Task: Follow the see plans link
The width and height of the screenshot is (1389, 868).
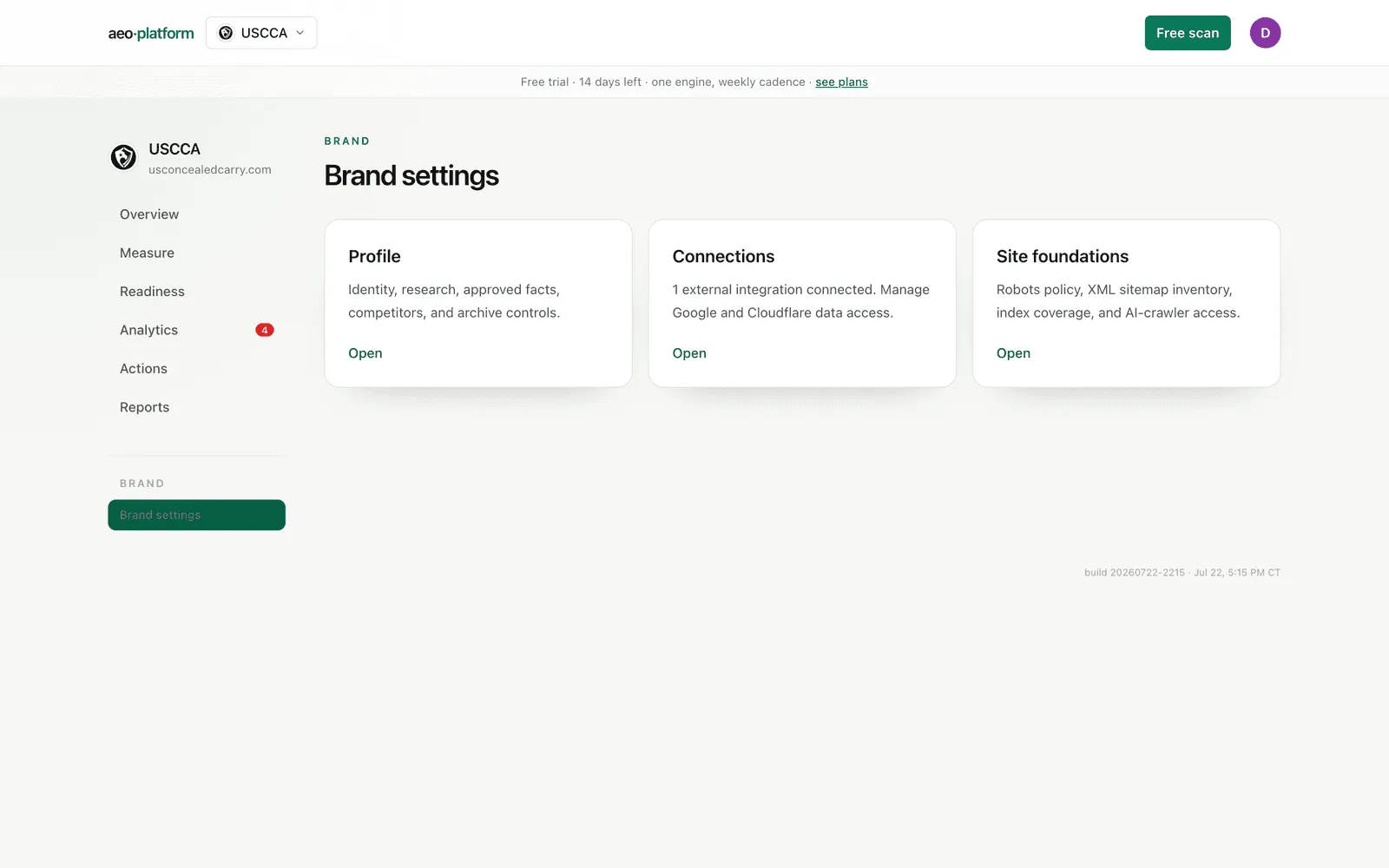Action: (841, 82)
